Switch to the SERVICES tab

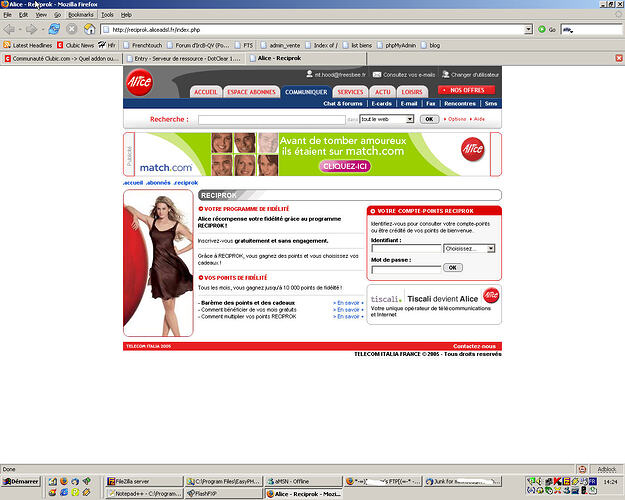350,92
